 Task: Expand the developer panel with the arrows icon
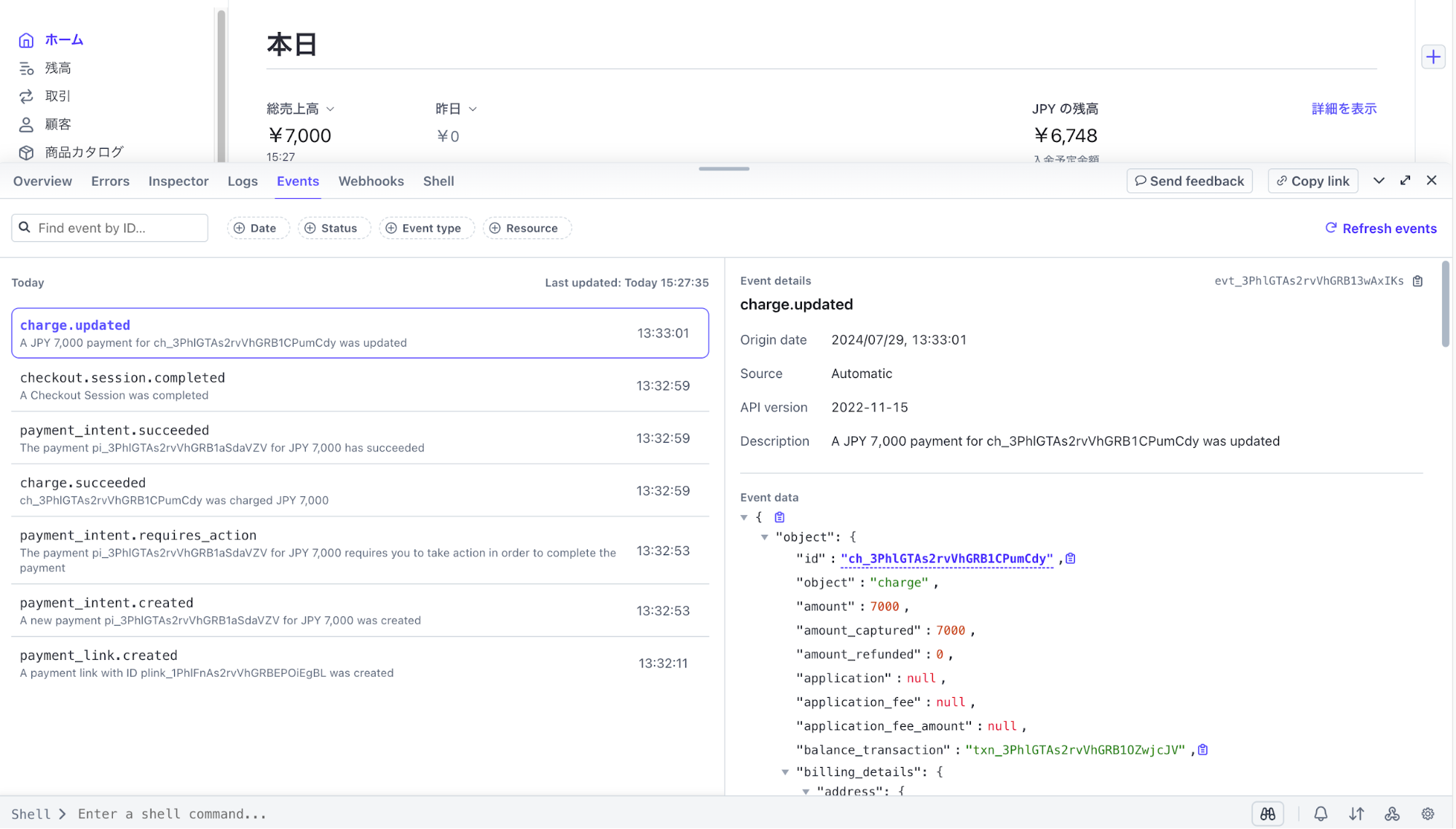tap(1405, 181)
